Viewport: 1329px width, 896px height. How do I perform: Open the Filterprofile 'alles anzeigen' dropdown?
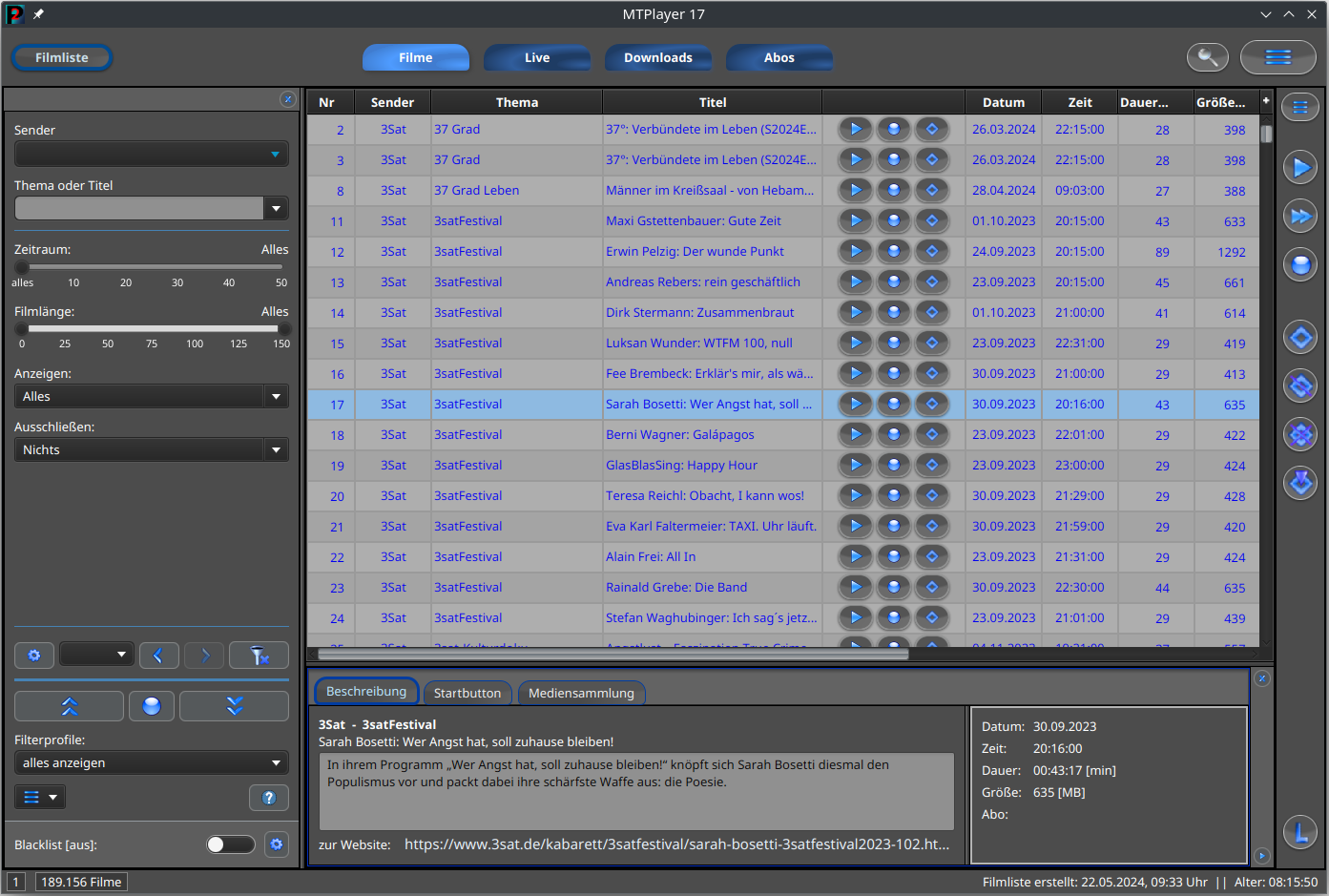coord(152,762)
